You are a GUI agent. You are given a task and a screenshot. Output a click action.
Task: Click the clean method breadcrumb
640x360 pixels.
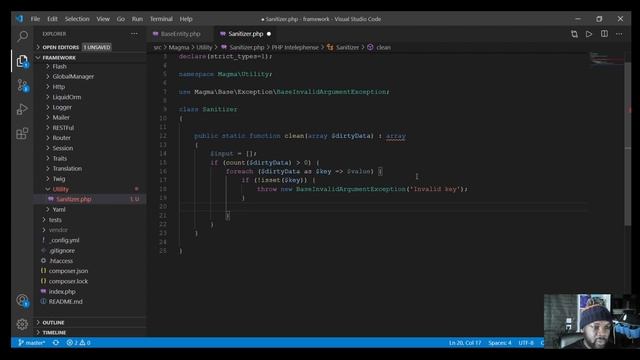pos(379,47)
